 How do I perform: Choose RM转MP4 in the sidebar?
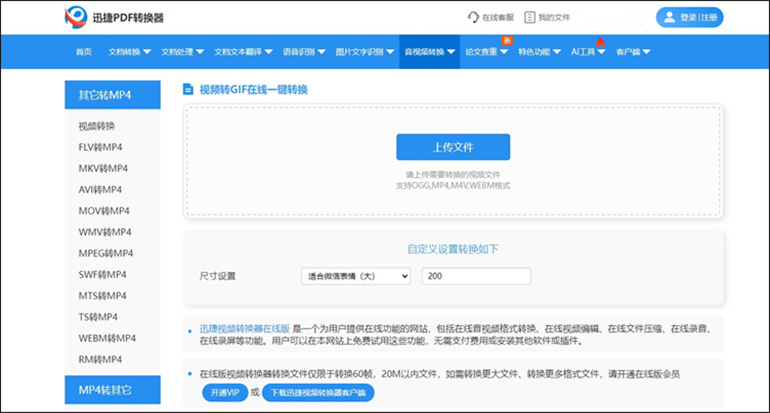click(x=100, y=359)
